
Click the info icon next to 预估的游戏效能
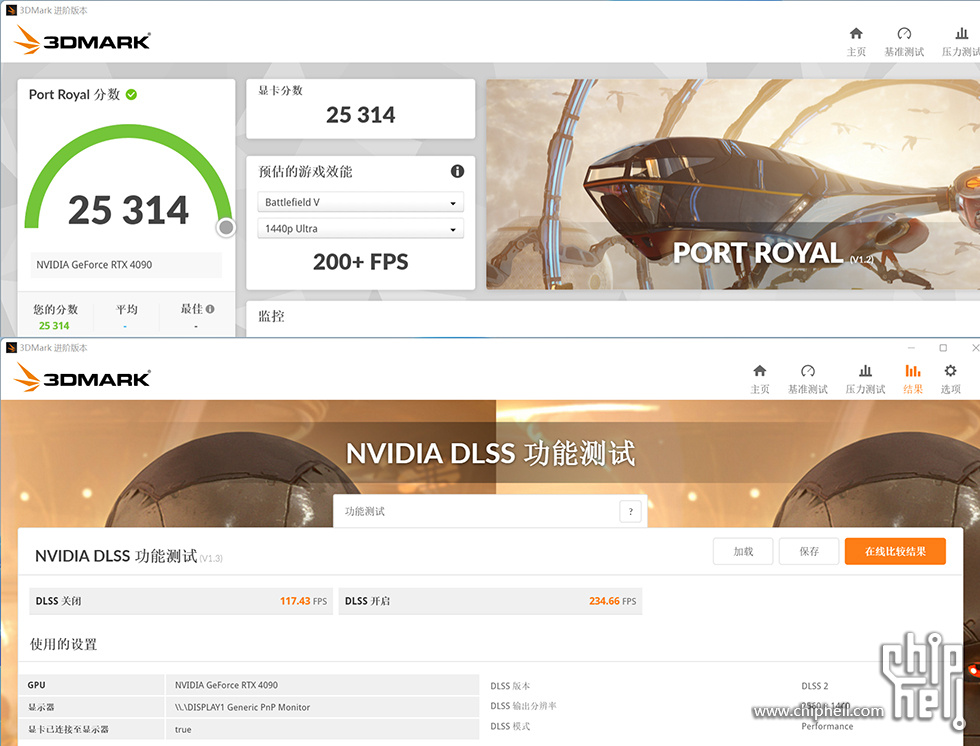pos(458,171)
